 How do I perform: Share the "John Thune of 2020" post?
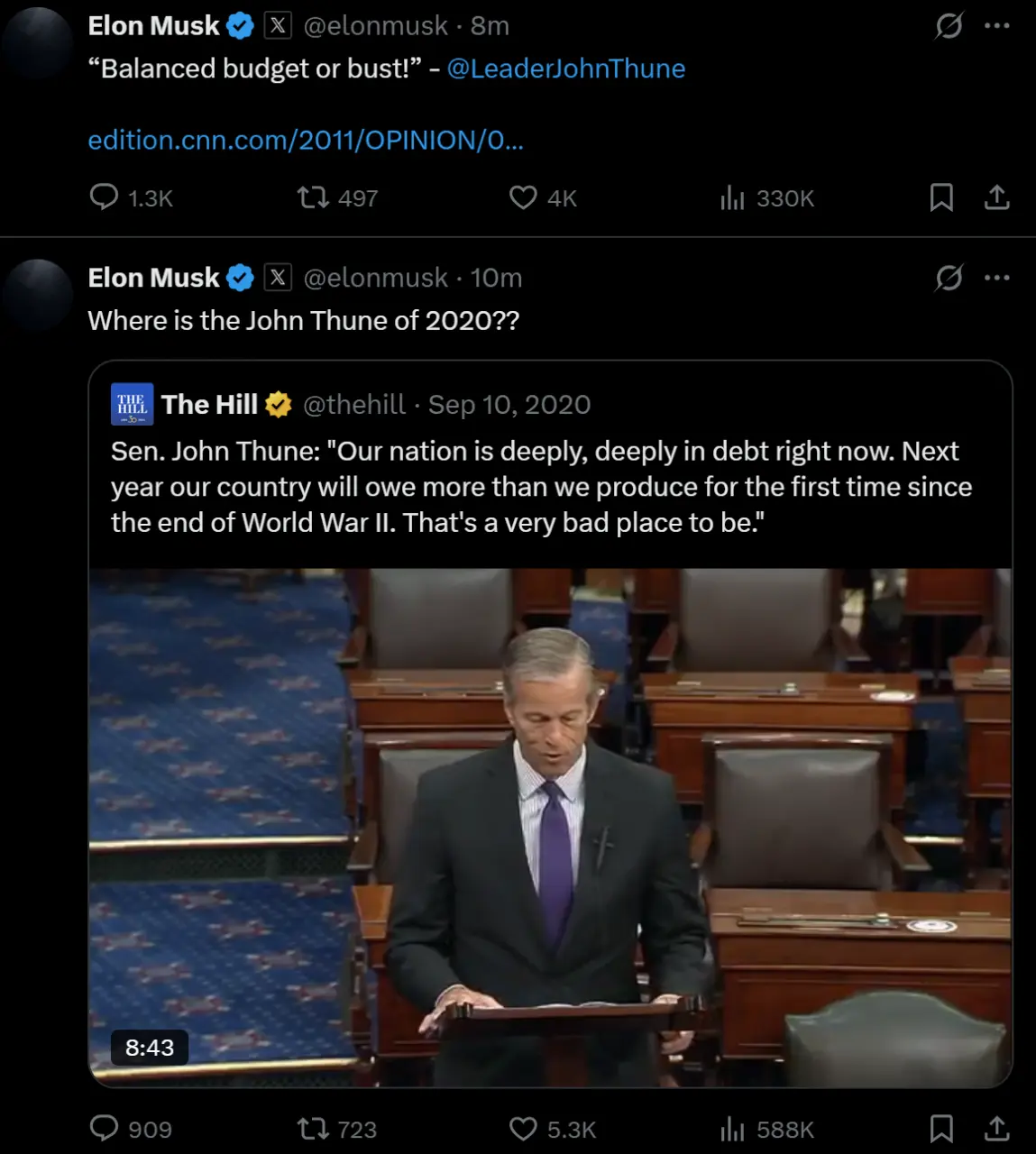point(996,1129)
